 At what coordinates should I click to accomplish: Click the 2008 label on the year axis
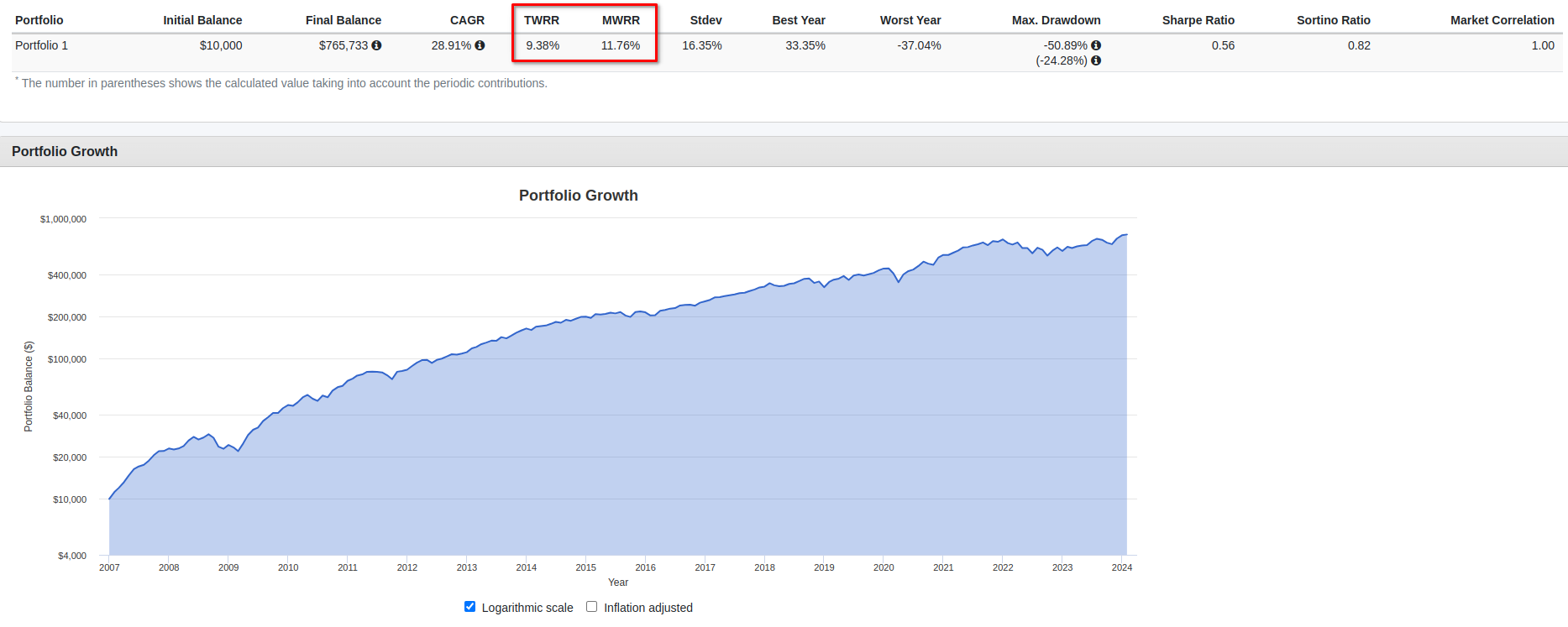click(169, 567)
